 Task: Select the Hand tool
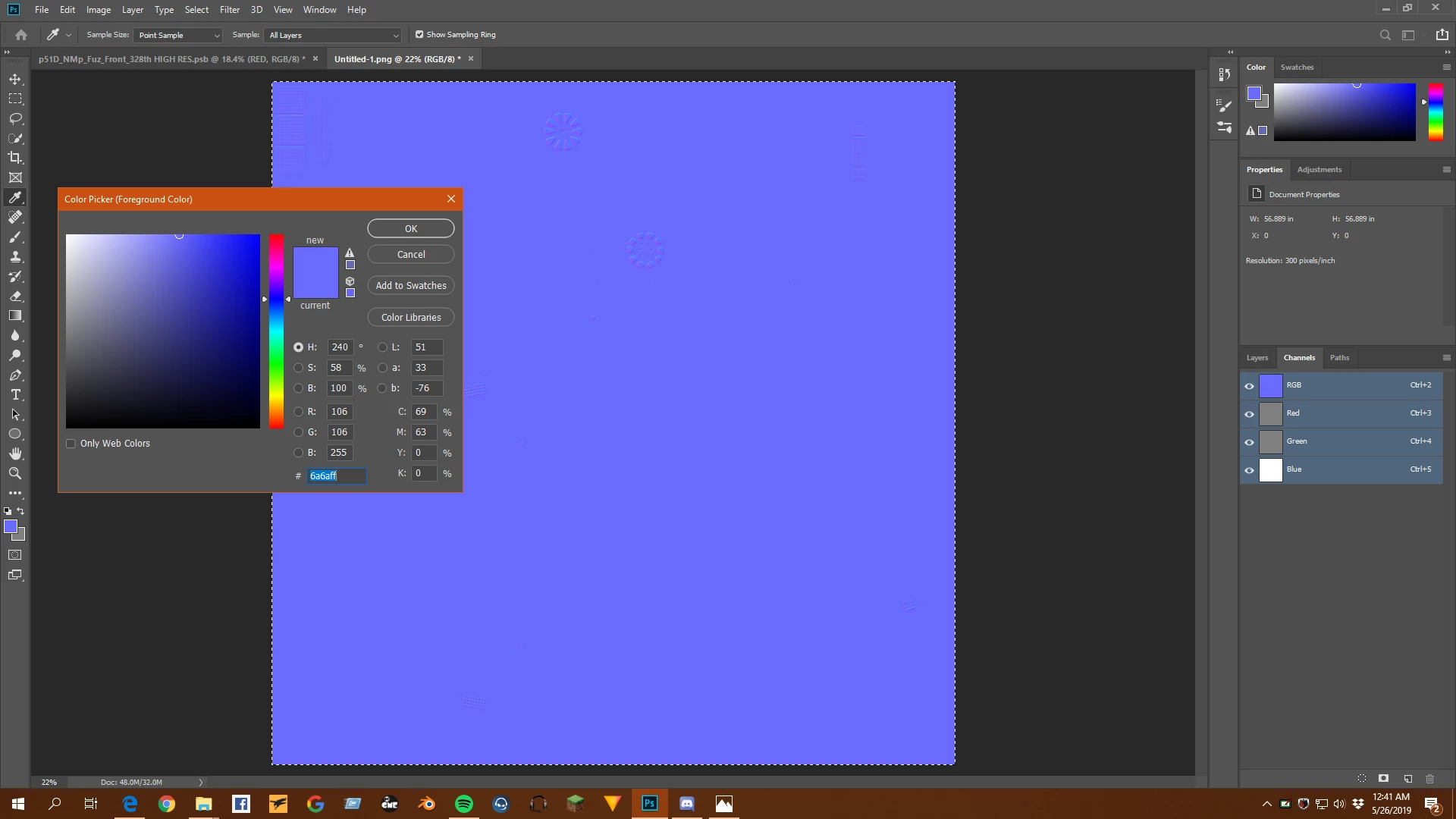15,453
